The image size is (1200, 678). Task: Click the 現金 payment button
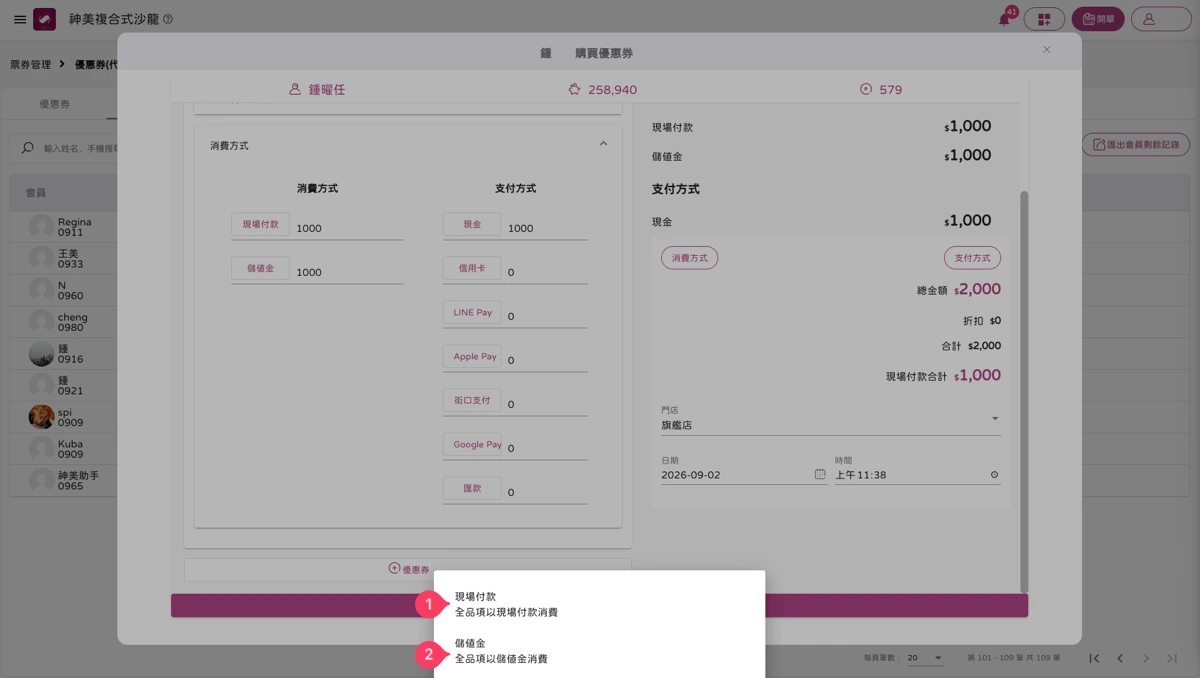click(472, 225)
